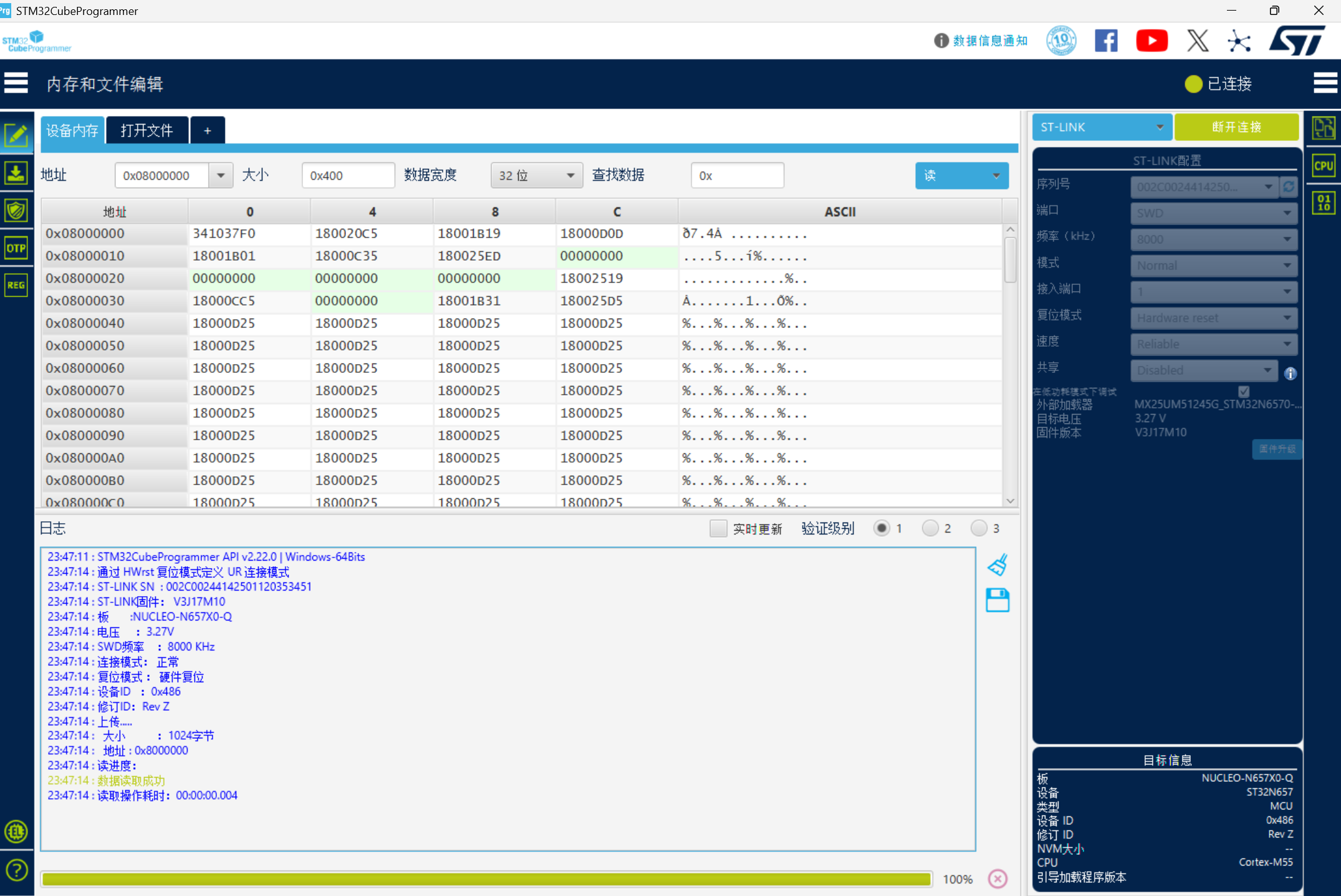Switch to the 打开文件 tab
Viewport: 1341px width, 896px height.
coord(147,130)
